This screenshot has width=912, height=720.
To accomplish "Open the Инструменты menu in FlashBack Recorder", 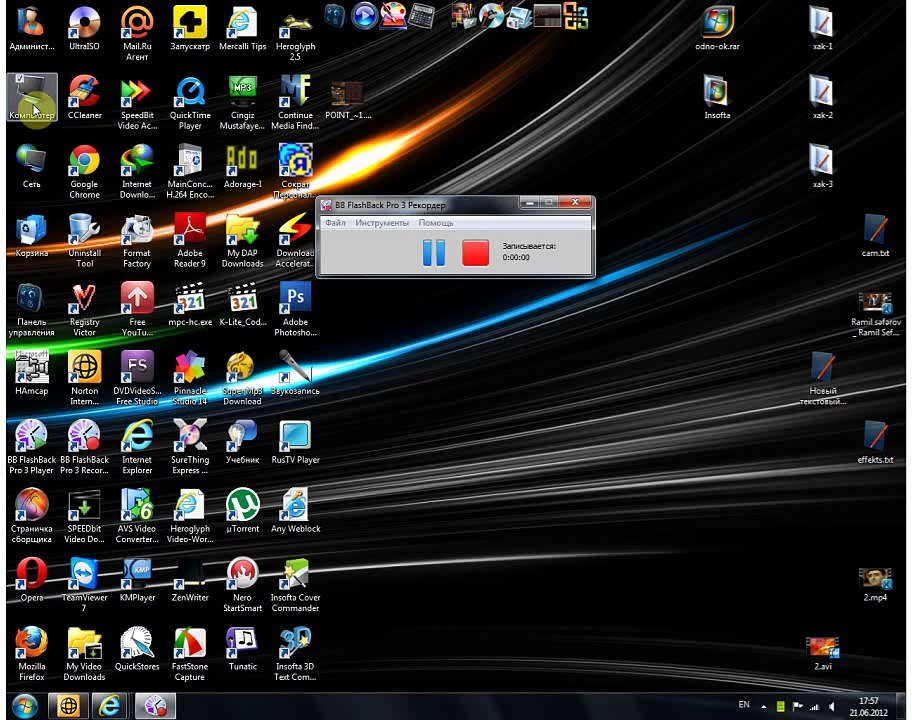I will coord(382,223).
